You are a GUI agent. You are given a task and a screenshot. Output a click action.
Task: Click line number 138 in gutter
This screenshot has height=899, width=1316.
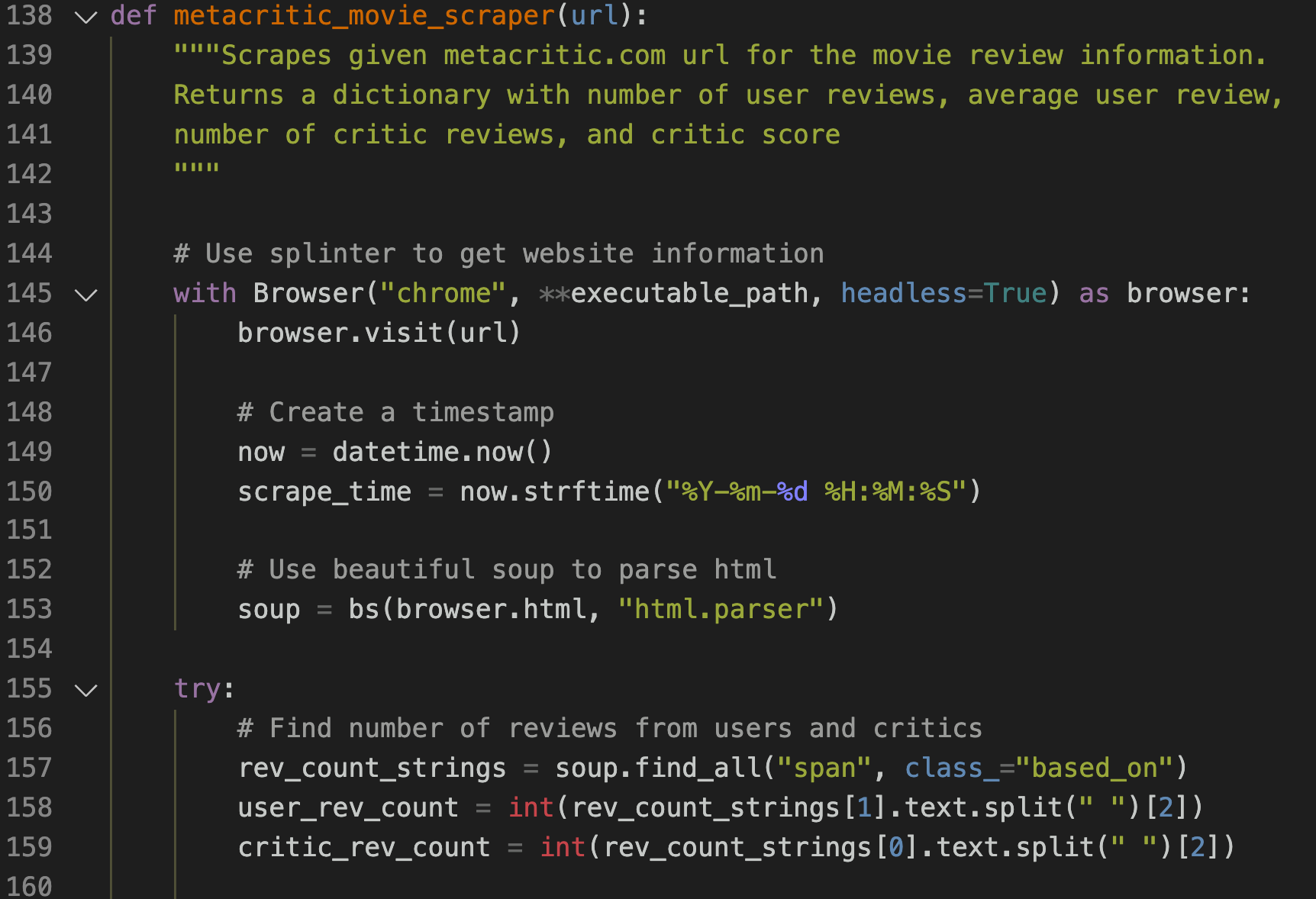(30, 16)
